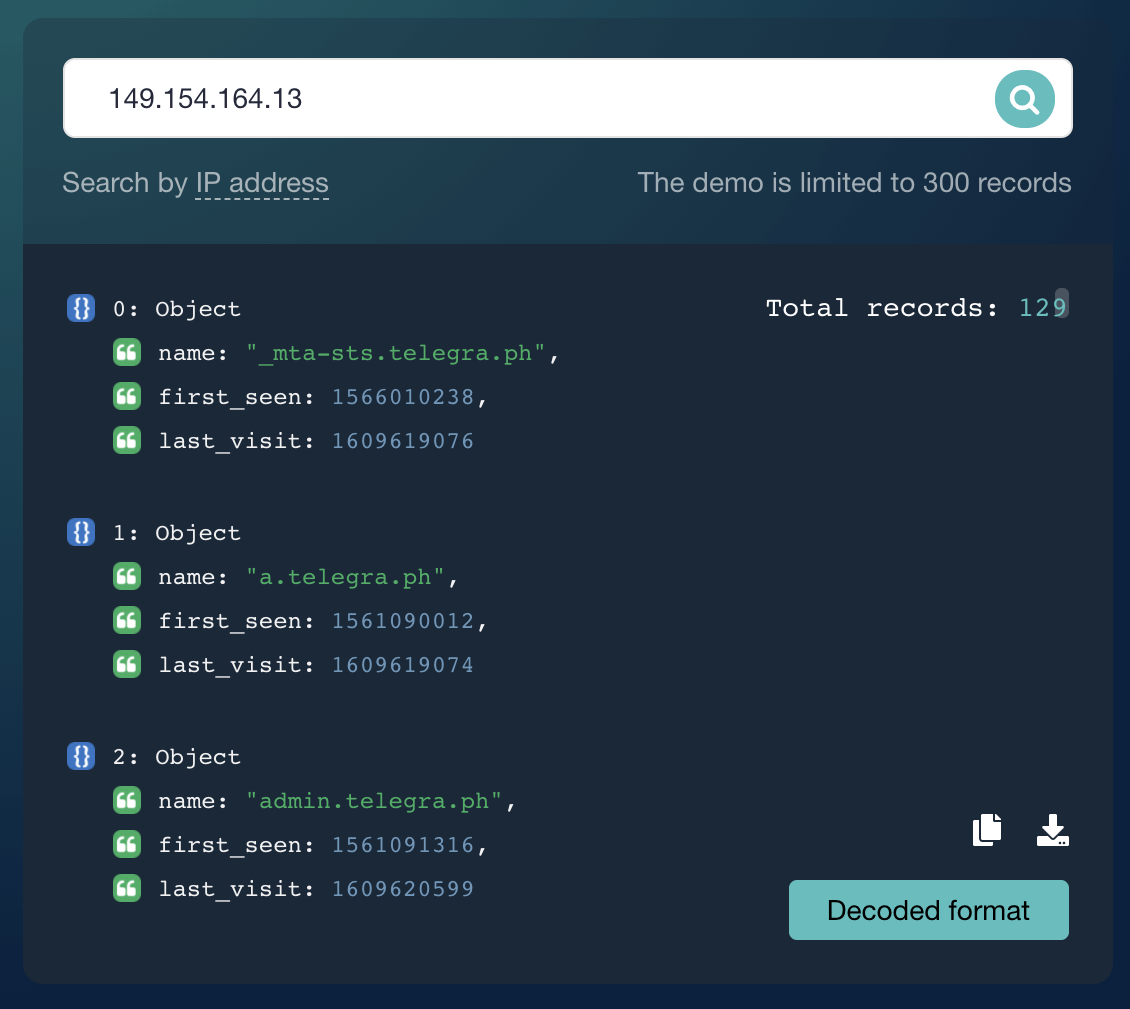Select the "admin.telegra.ph" value
Image resolution: width=1130 pixels, height=1009 pixels.
click(374, 801)
